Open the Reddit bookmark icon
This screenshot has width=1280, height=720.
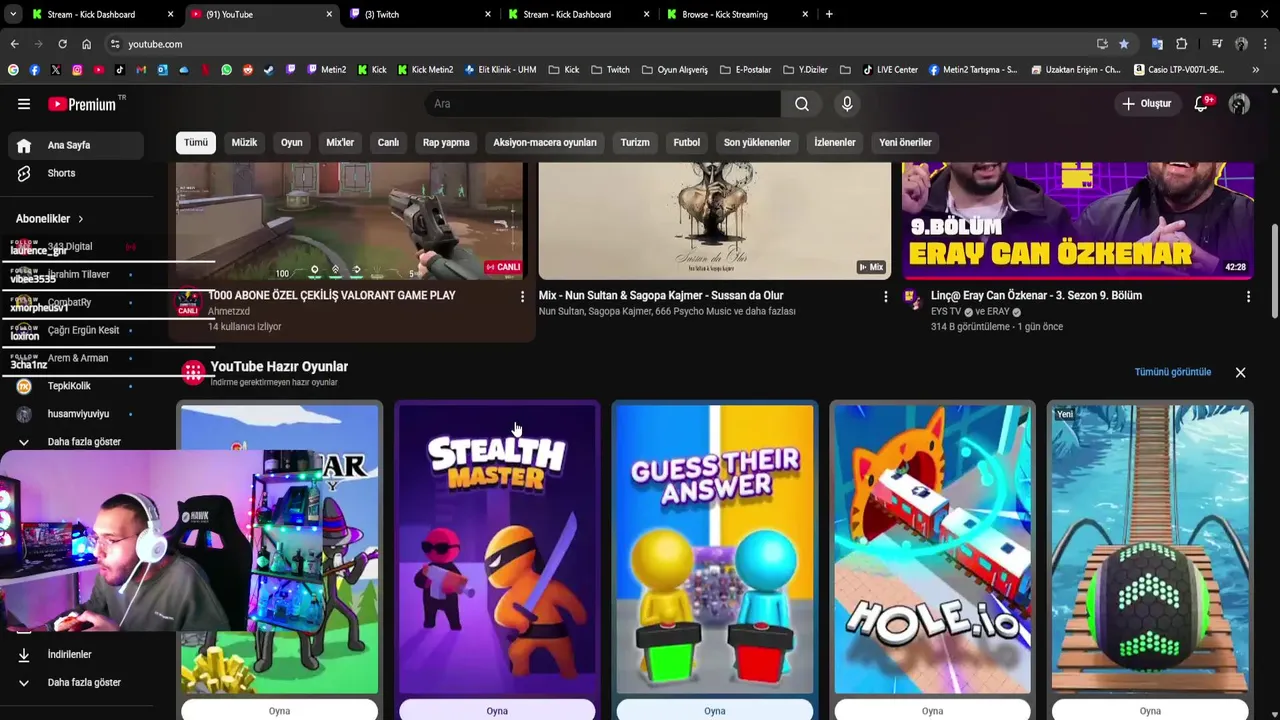pos(248,70)
